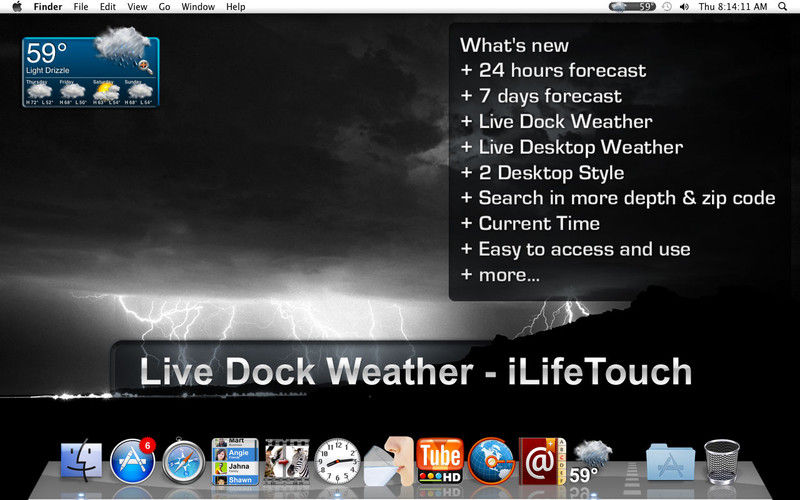The image size is (800, 500).
Task: Open the Tube HD app in dock
Action: point(440,460)
